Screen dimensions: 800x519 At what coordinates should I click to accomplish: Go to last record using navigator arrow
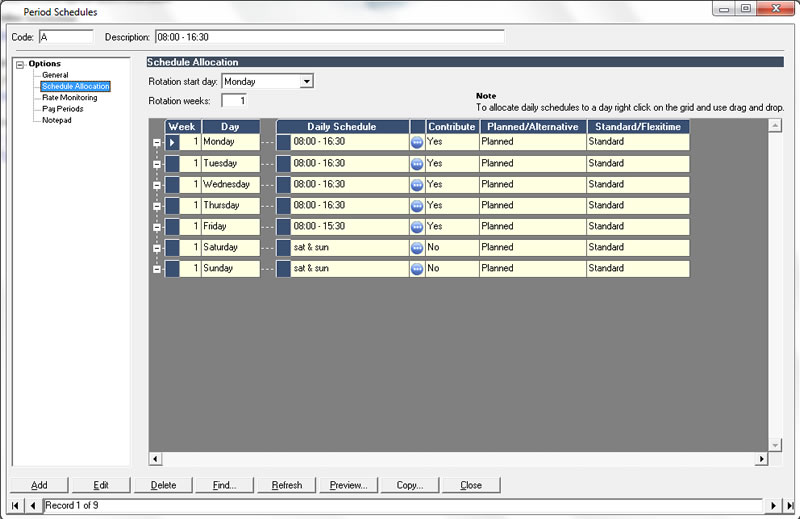click(x=786, y=506)
